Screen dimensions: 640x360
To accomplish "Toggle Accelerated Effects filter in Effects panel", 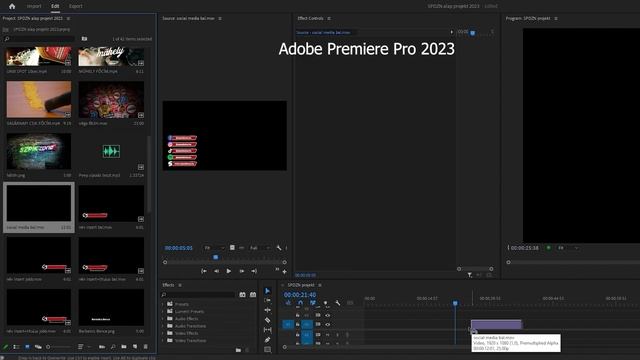I will tap(242, 294).
